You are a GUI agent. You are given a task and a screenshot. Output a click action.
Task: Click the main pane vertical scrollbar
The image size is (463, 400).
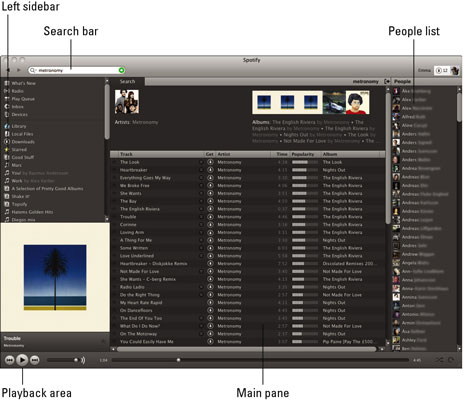pyautogui.click(x=388, y=158)
